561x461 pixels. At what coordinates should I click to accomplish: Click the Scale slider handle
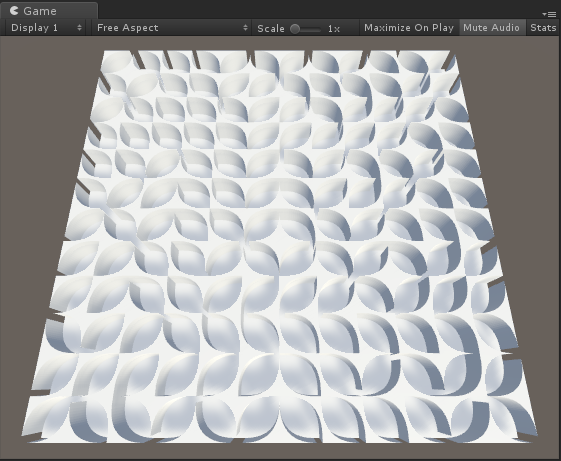(x=295, y=29)
